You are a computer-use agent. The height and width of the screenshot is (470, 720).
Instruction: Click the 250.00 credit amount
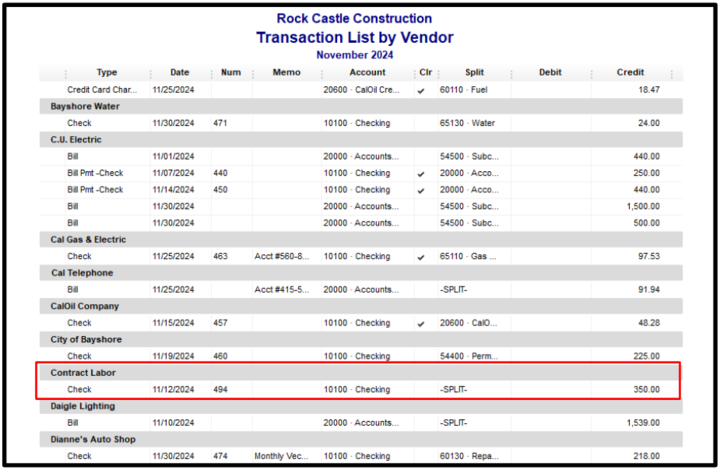pos(647,173)
